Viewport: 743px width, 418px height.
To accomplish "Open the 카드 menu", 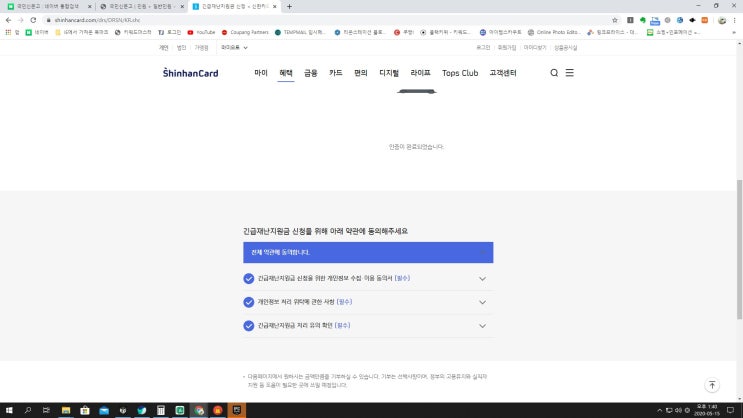I will click(x=335, y=73).
